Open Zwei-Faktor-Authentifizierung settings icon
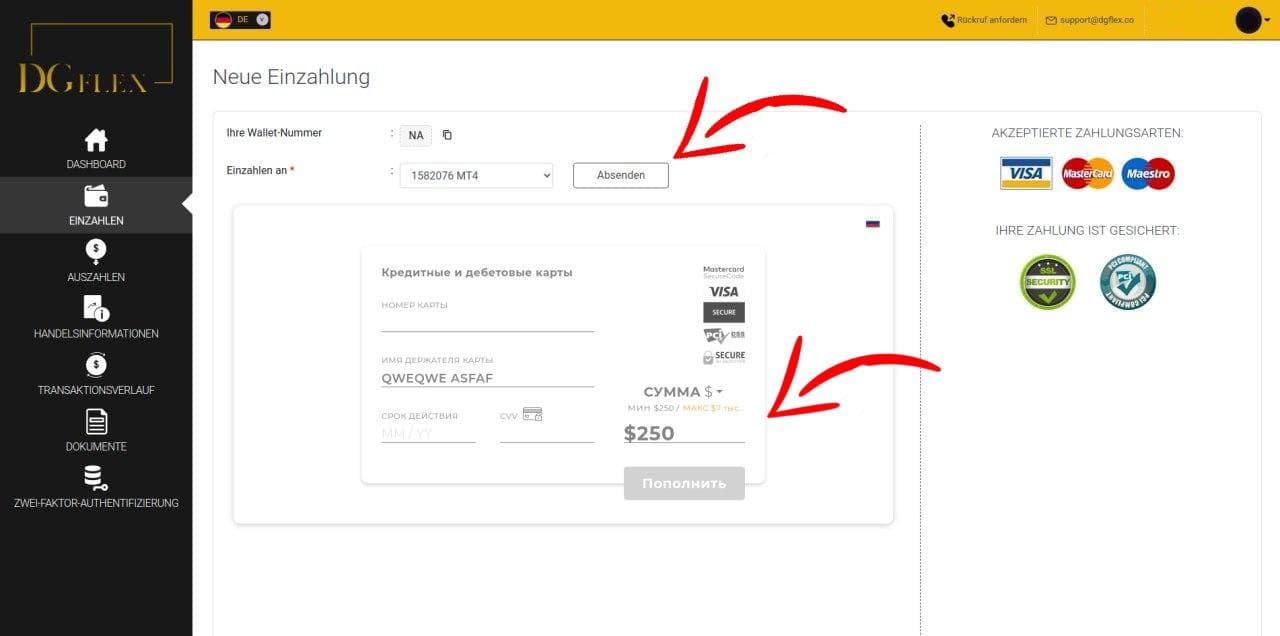Viewport: 1280px width, 636px height. pyautogui.click(x=96, y=478)
